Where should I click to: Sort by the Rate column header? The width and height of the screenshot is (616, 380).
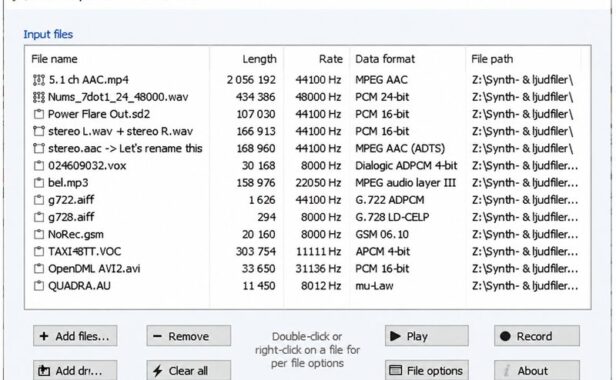(331, 59)
